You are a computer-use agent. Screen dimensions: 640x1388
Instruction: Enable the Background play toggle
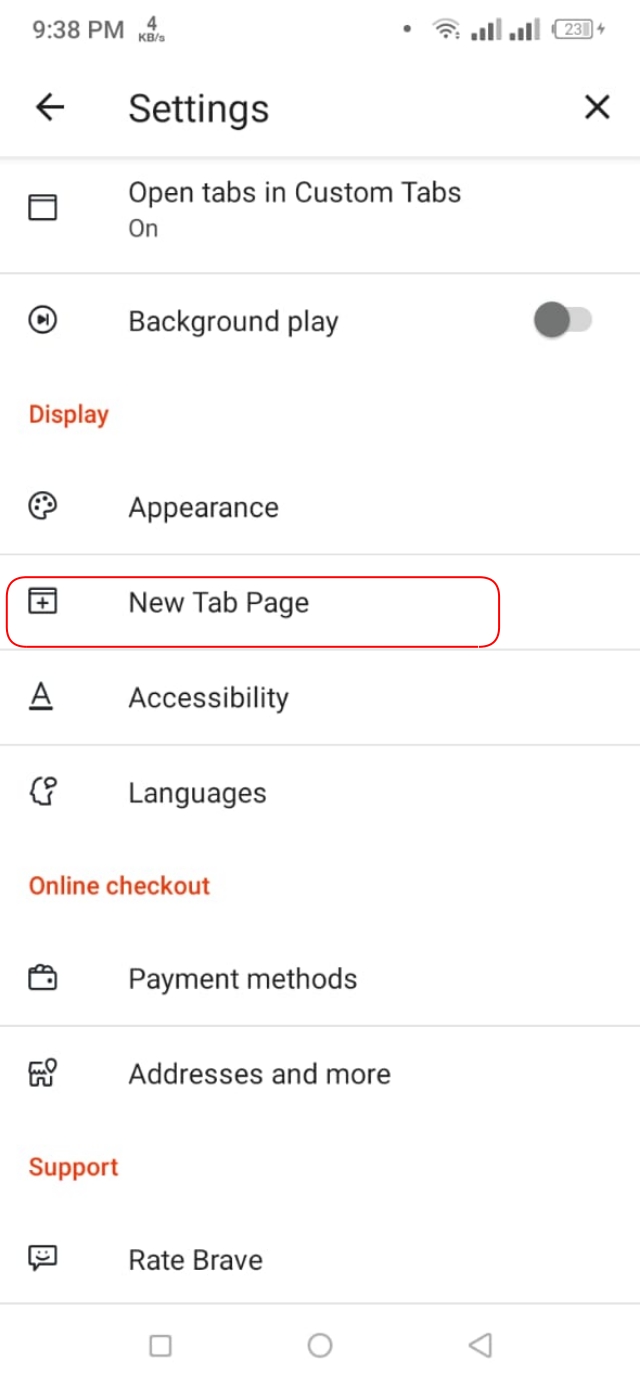coord(561,320)
